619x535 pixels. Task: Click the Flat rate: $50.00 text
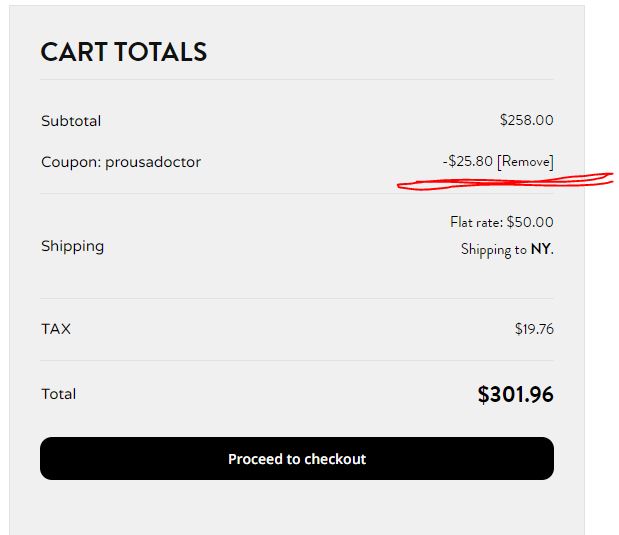pos(502,222)
